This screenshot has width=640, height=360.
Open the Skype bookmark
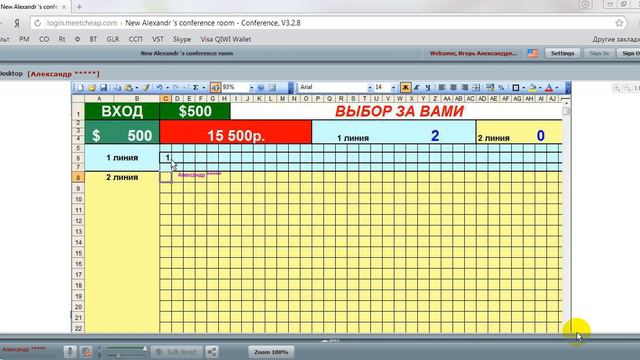pyautogui.click(x=182, y=39)
